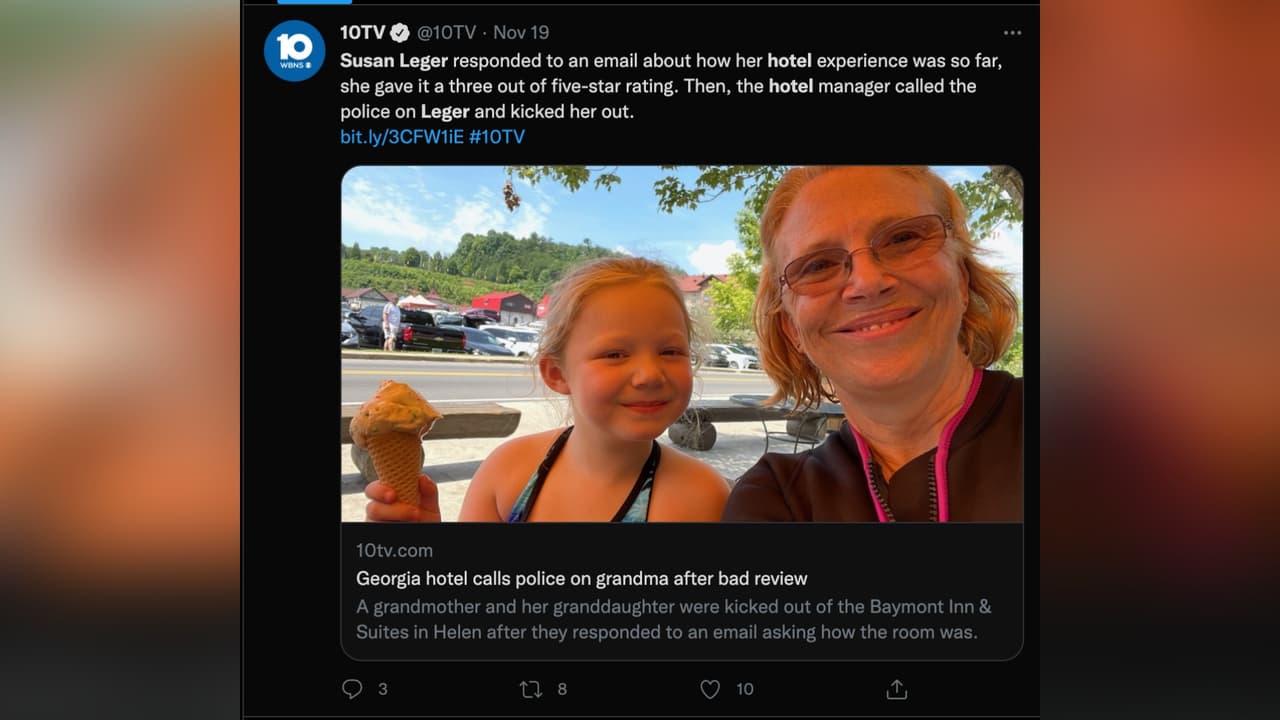Click the retweet count of 8
The width and height of the screenshot is (1280, 720).
[x=562, y=689]
